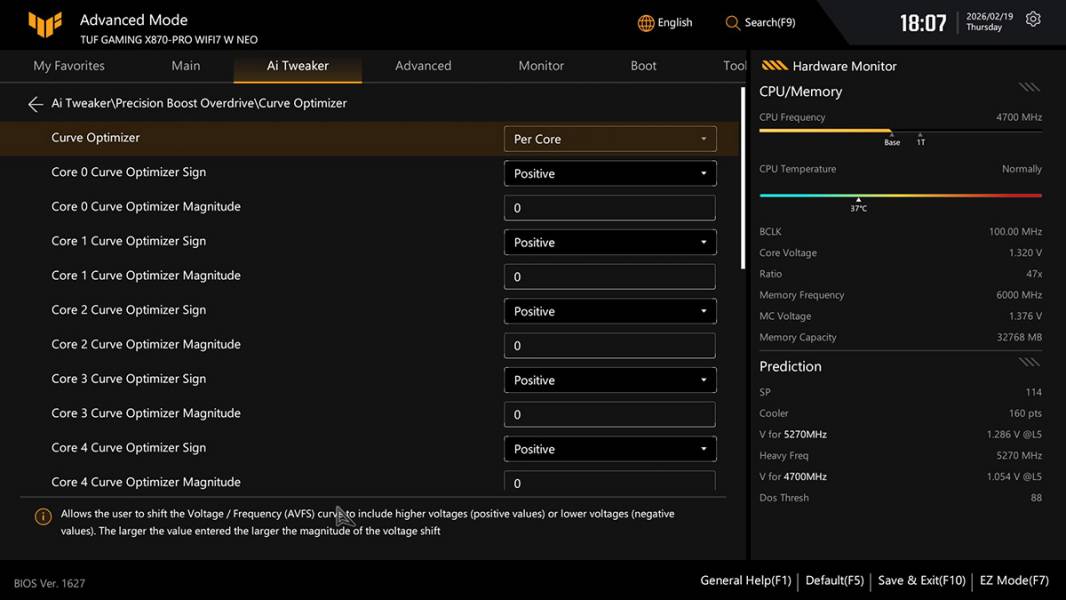Click the info icon beside help text
Screen dimensions: 1066x600
pos(43,517)
